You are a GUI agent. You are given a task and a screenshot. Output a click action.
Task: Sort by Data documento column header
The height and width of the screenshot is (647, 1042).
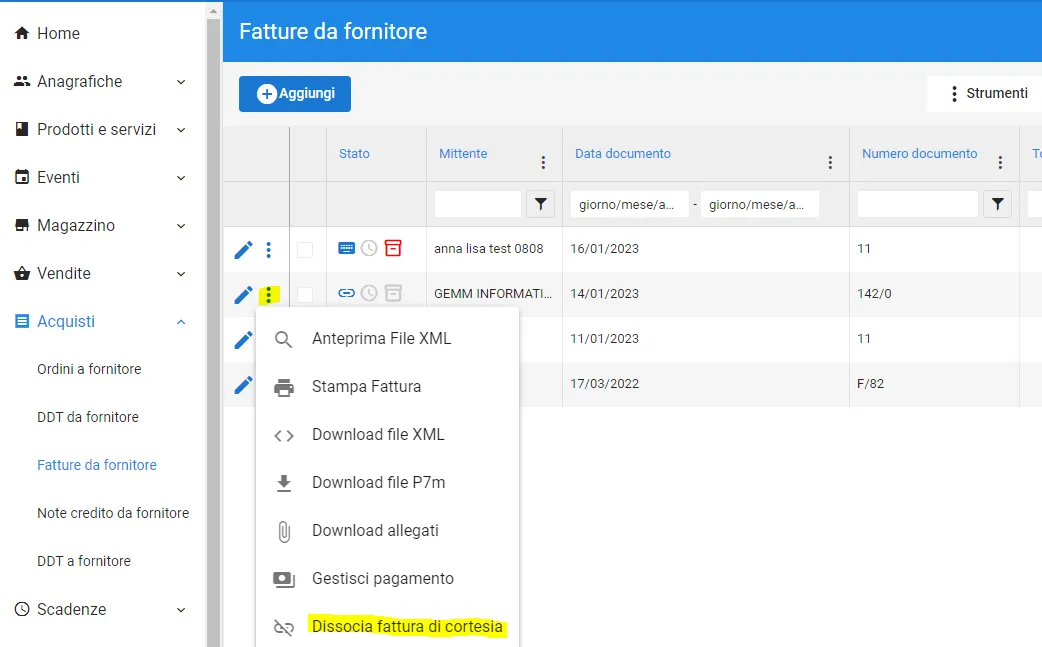pos(623,153)
